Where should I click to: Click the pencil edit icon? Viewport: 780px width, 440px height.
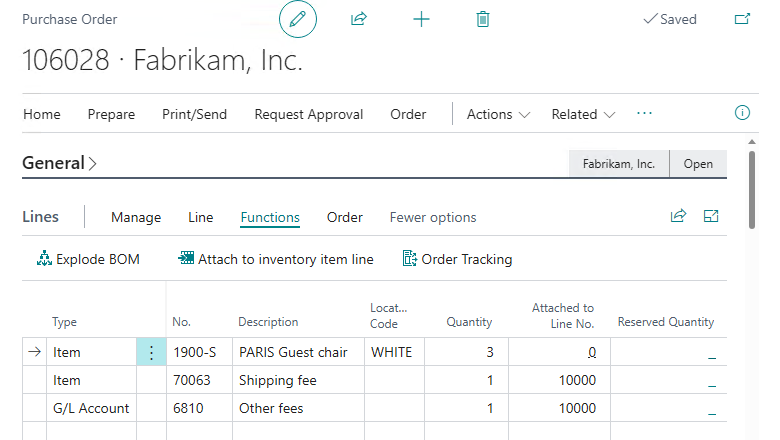tap(297, 19)
